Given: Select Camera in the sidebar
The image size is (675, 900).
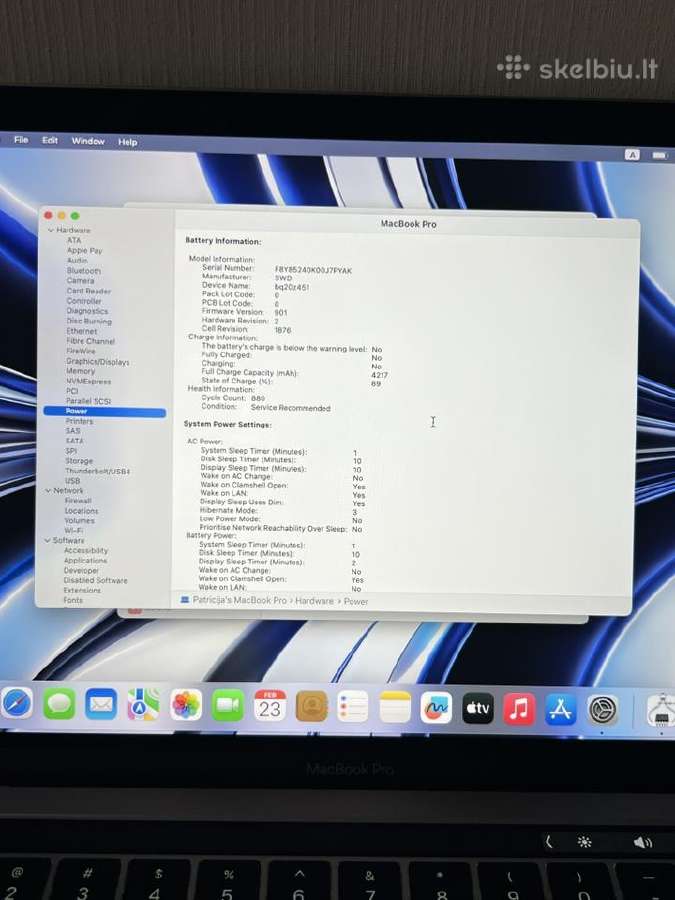Looking at the screenshot, I should point(80,281).
